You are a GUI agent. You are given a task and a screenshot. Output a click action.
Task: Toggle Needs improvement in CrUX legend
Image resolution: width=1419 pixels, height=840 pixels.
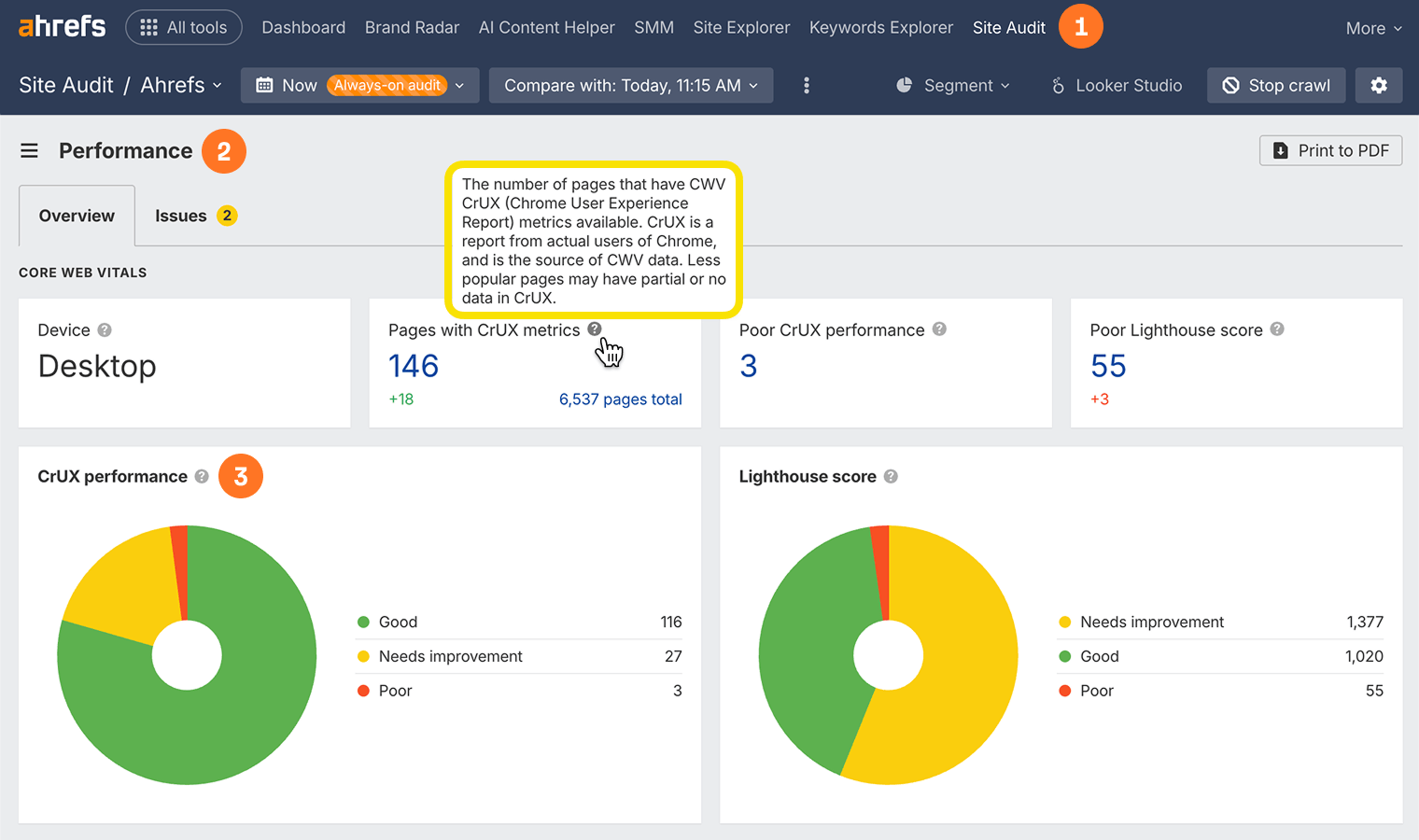(x=451, y=656)
